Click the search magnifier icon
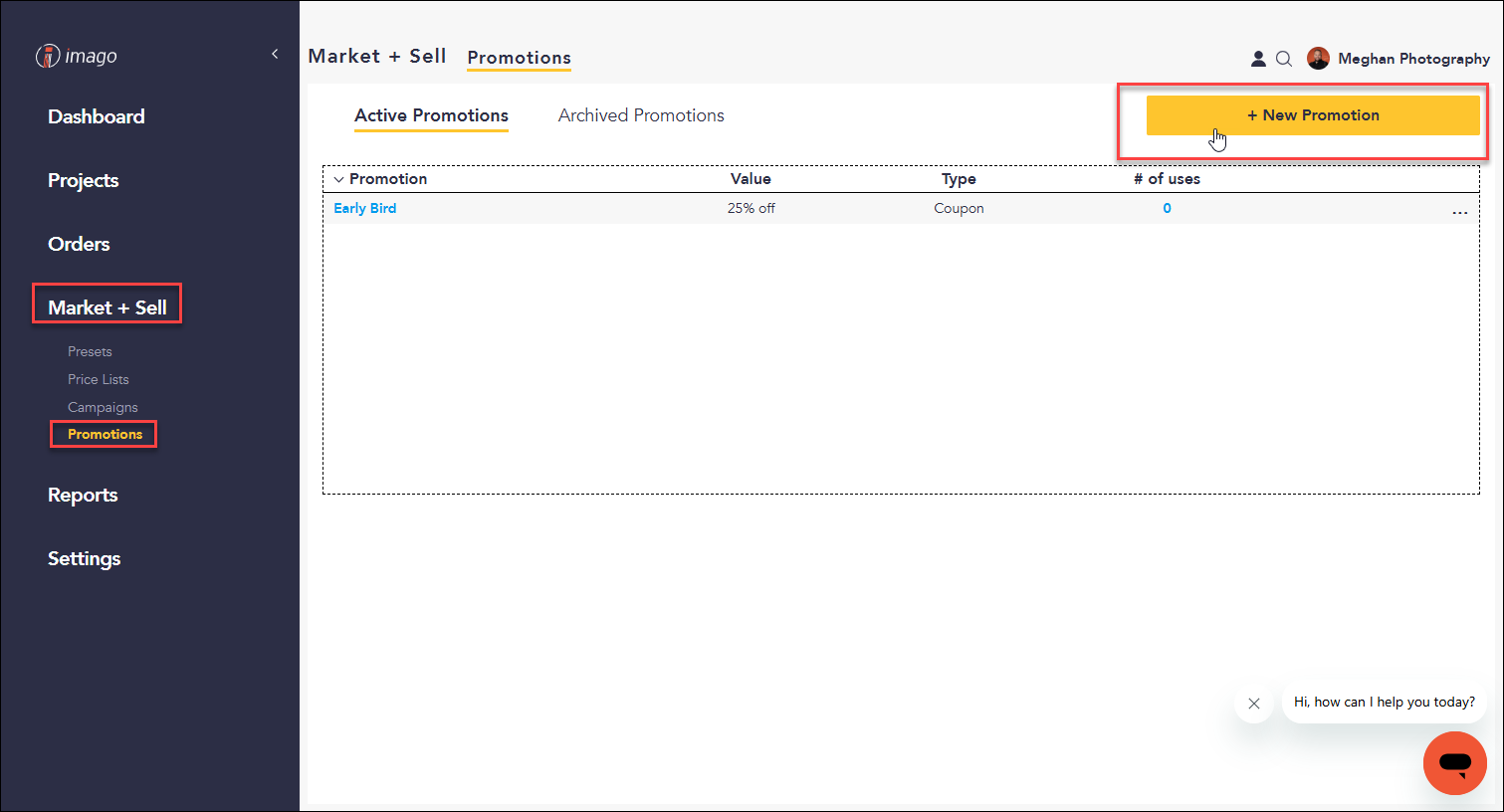Screen dimensions: 1504x812 pyautogui.click(x=1284, y=59)
